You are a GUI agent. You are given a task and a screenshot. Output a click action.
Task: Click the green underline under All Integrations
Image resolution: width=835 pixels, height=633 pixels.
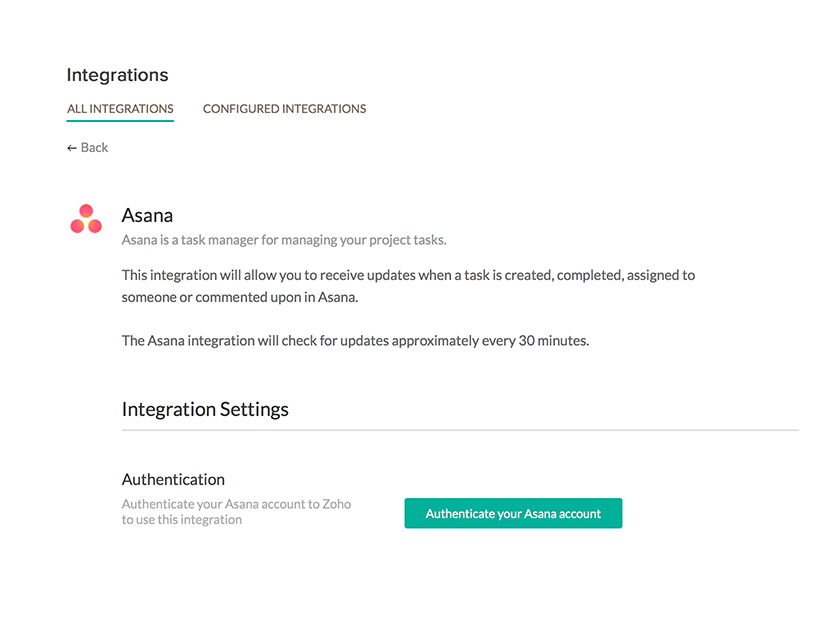120,121
